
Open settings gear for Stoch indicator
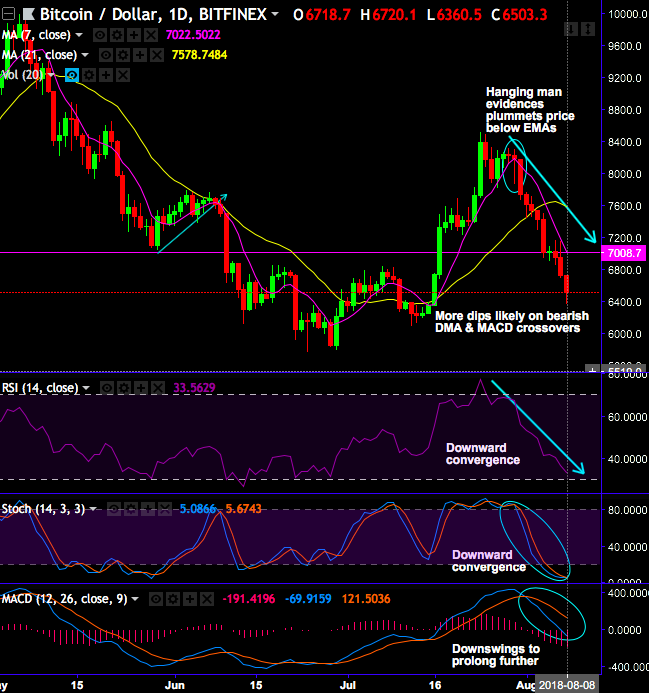point(130,510)
